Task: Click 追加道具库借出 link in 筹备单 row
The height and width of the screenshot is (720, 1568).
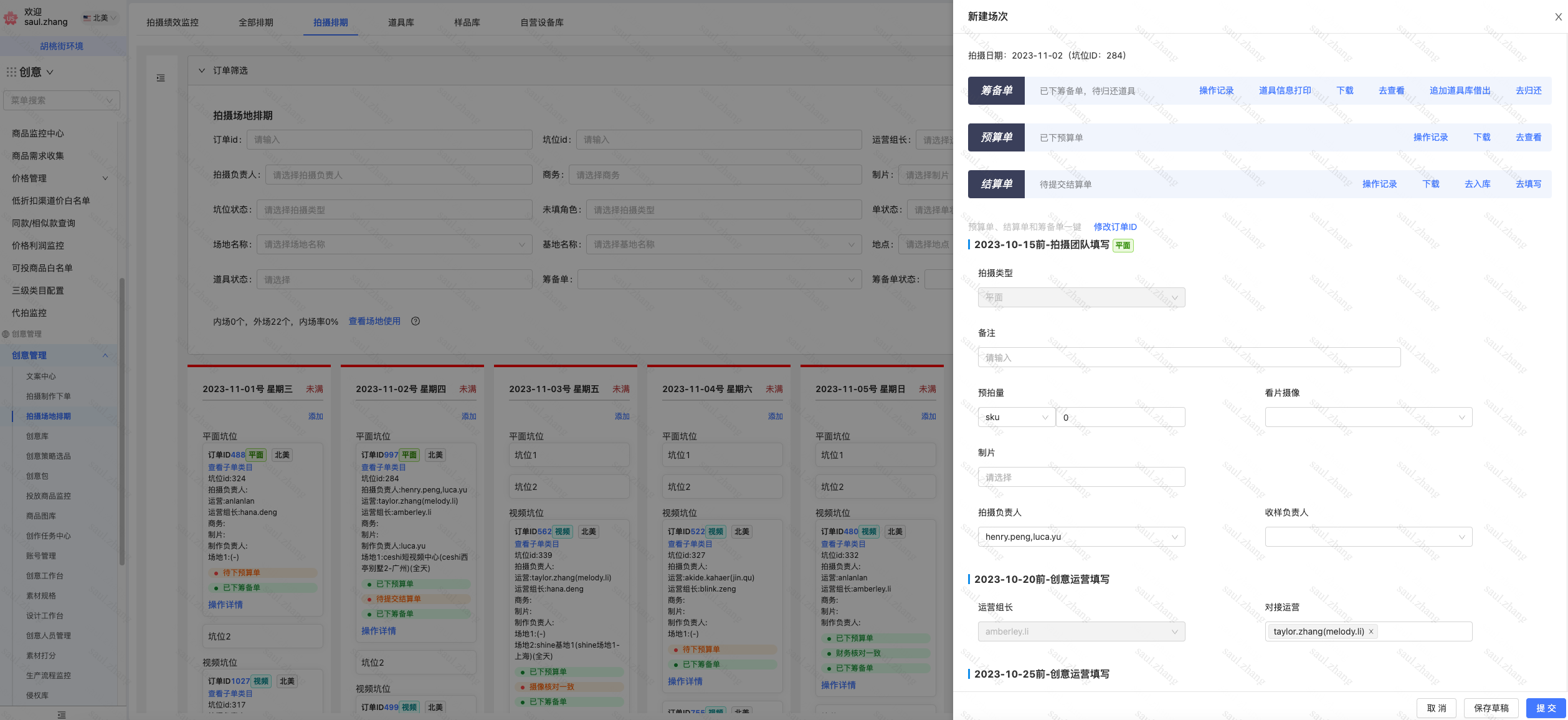Action: (x=1460, y=90)
